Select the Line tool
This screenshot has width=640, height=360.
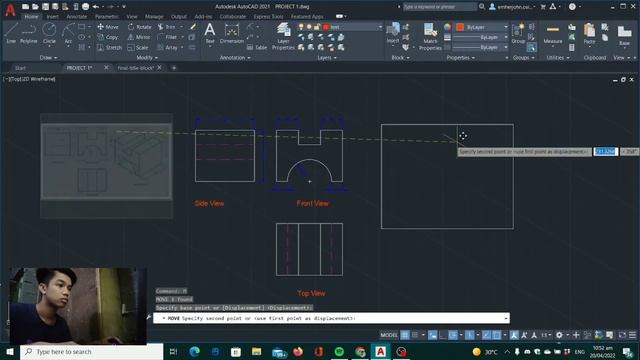[11, 33]
